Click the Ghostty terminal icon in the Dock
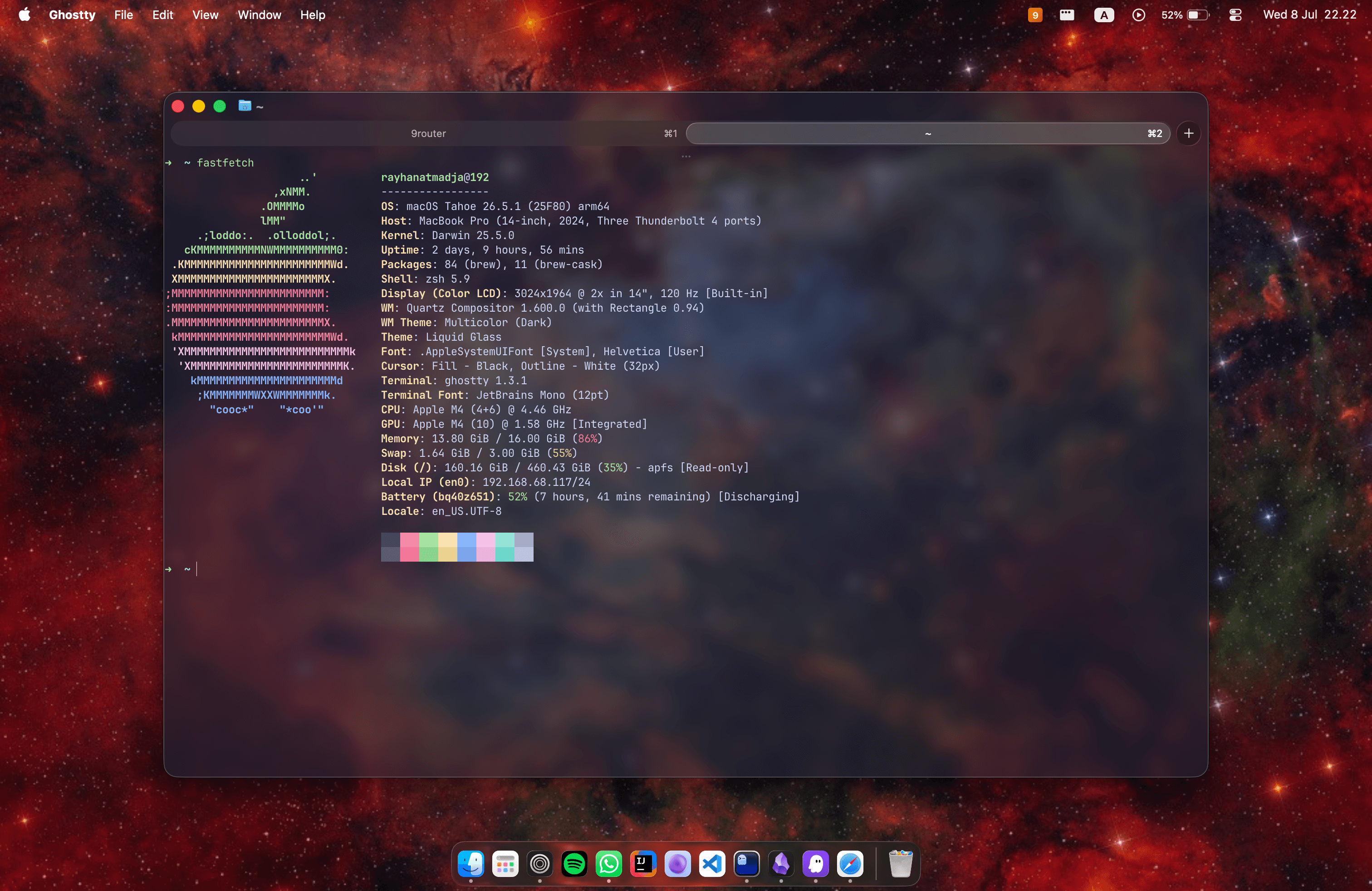Viewport: 1372px width, 891px height. pyautogui.click(x=746, y=863)
